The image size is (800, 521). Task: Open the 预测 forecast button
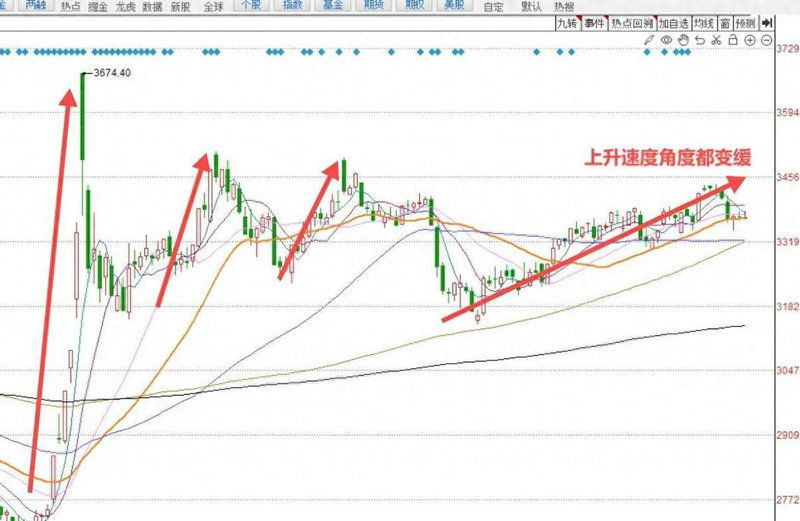[746, 23]
